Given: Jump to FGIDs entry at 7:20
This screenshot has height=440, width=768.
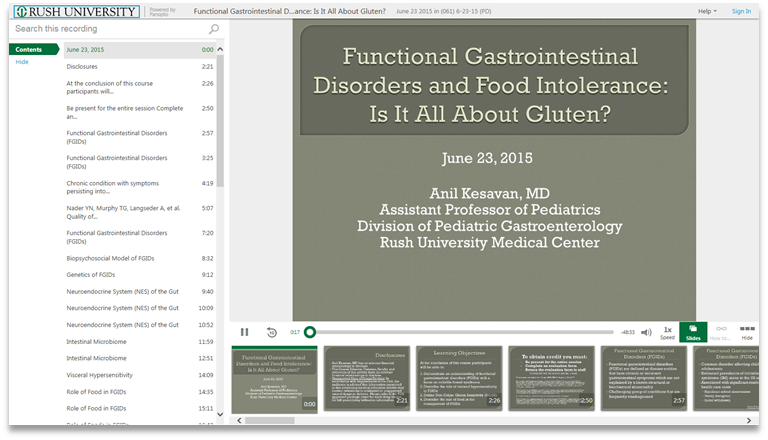Looking at the screenshot, I should point(140,237).
